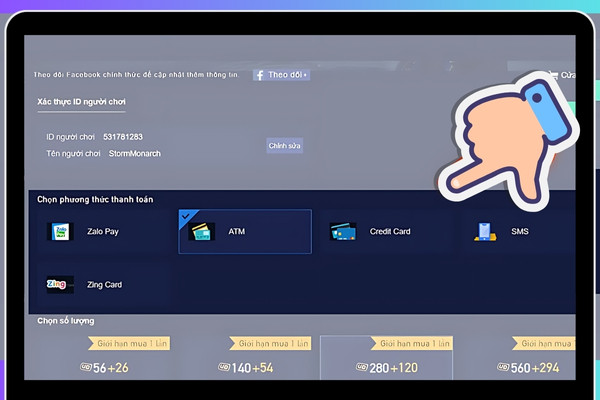Click the Chọn số lượng heading
Screen dimensions: 600x400
click(x=65, y=321)
